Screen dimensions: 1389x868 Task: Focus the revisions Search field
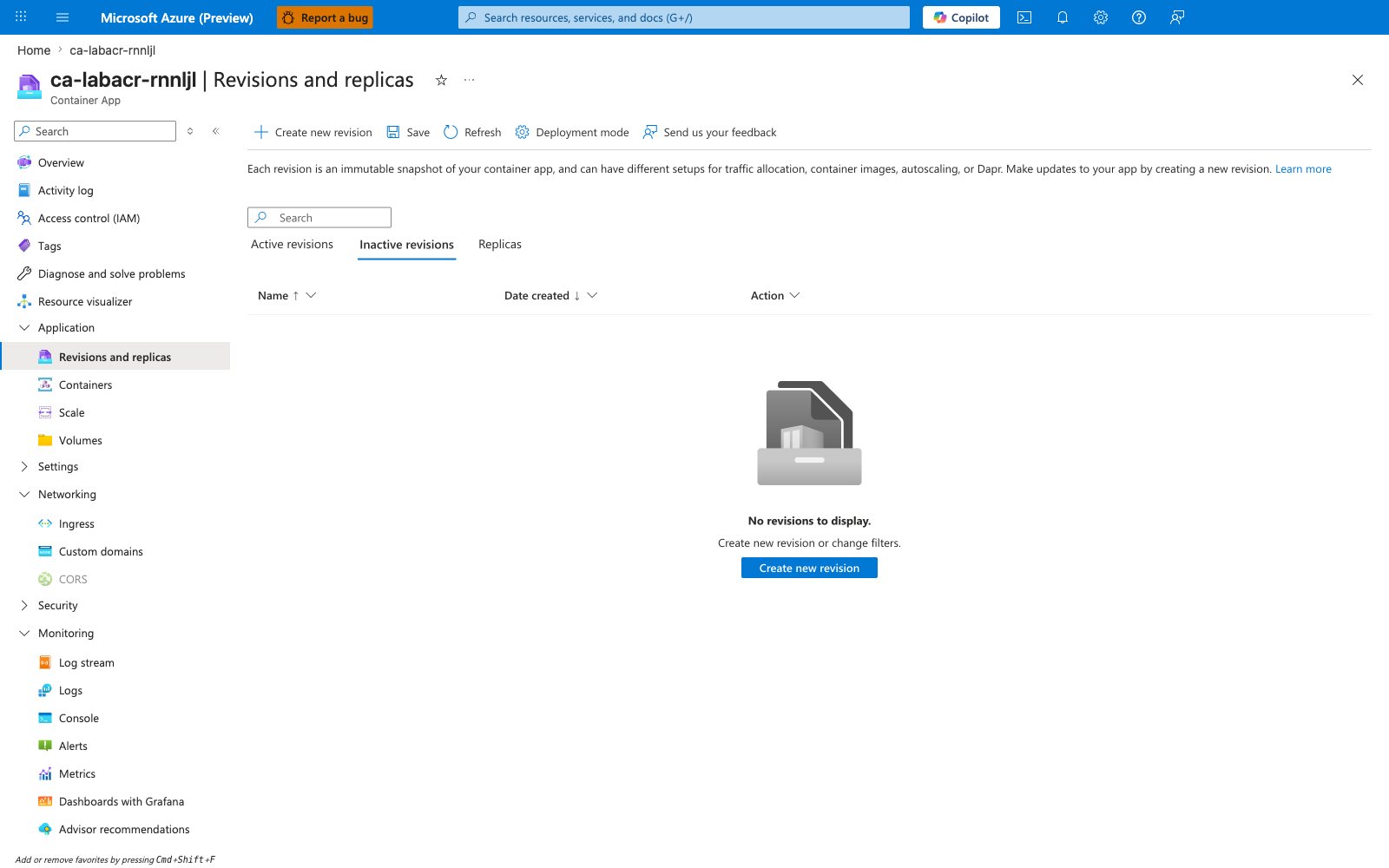(319, 217)
